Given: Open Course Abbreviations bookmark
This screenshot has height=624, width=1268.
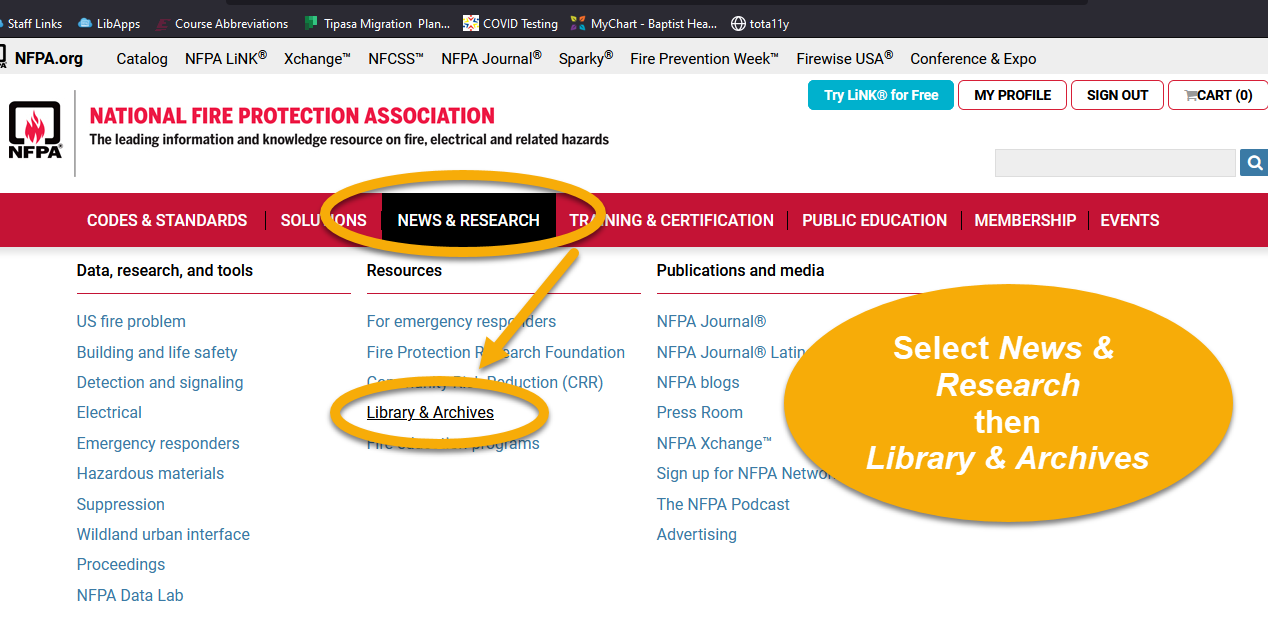Looking at the screenshot, I should 221,23.
